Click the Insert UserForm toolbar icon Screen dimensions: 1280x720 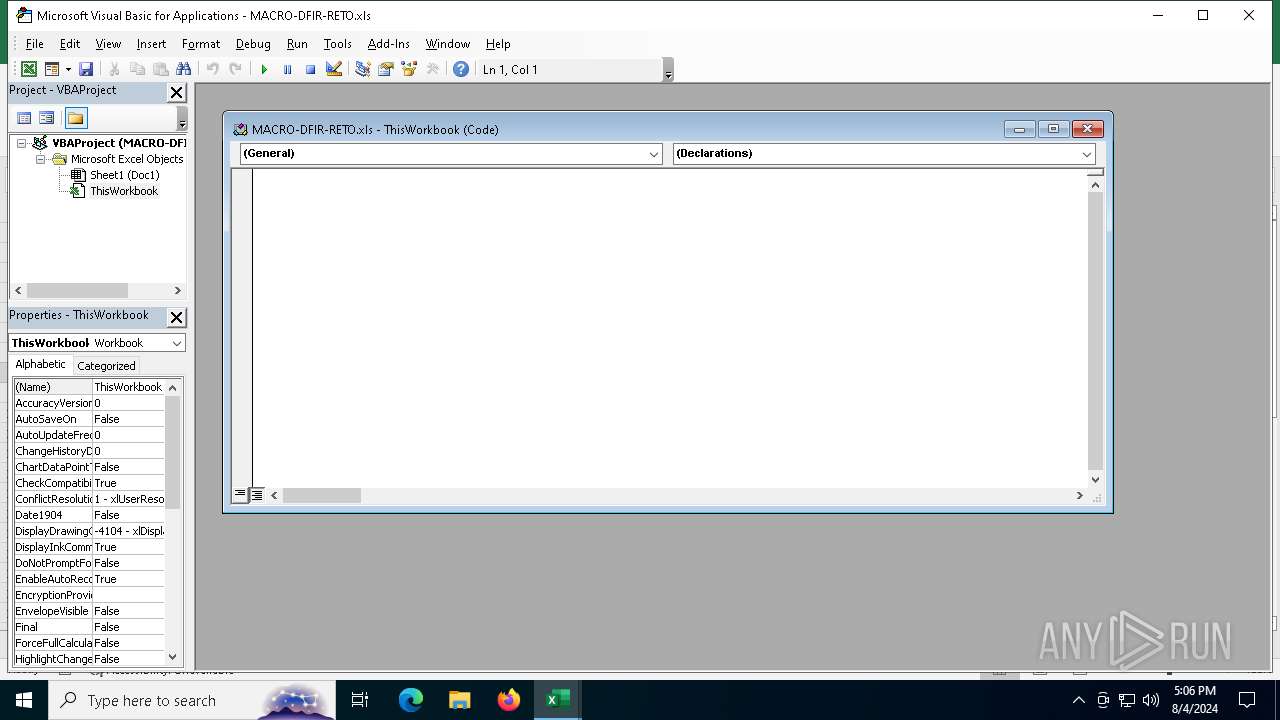click(x=52, y=69)
